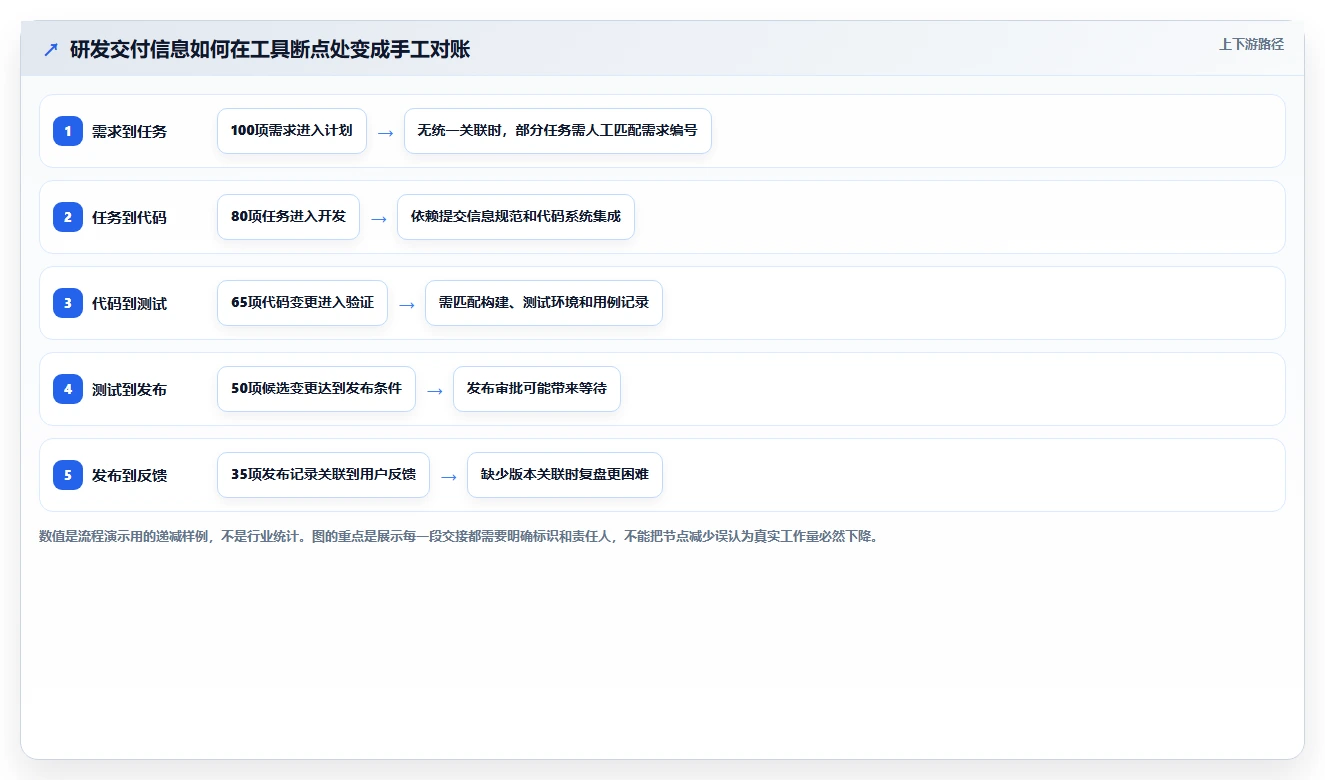Viewport: 1325px width, 780px height.
Task: Select step number 3 badge
Action: click(68, 303)
